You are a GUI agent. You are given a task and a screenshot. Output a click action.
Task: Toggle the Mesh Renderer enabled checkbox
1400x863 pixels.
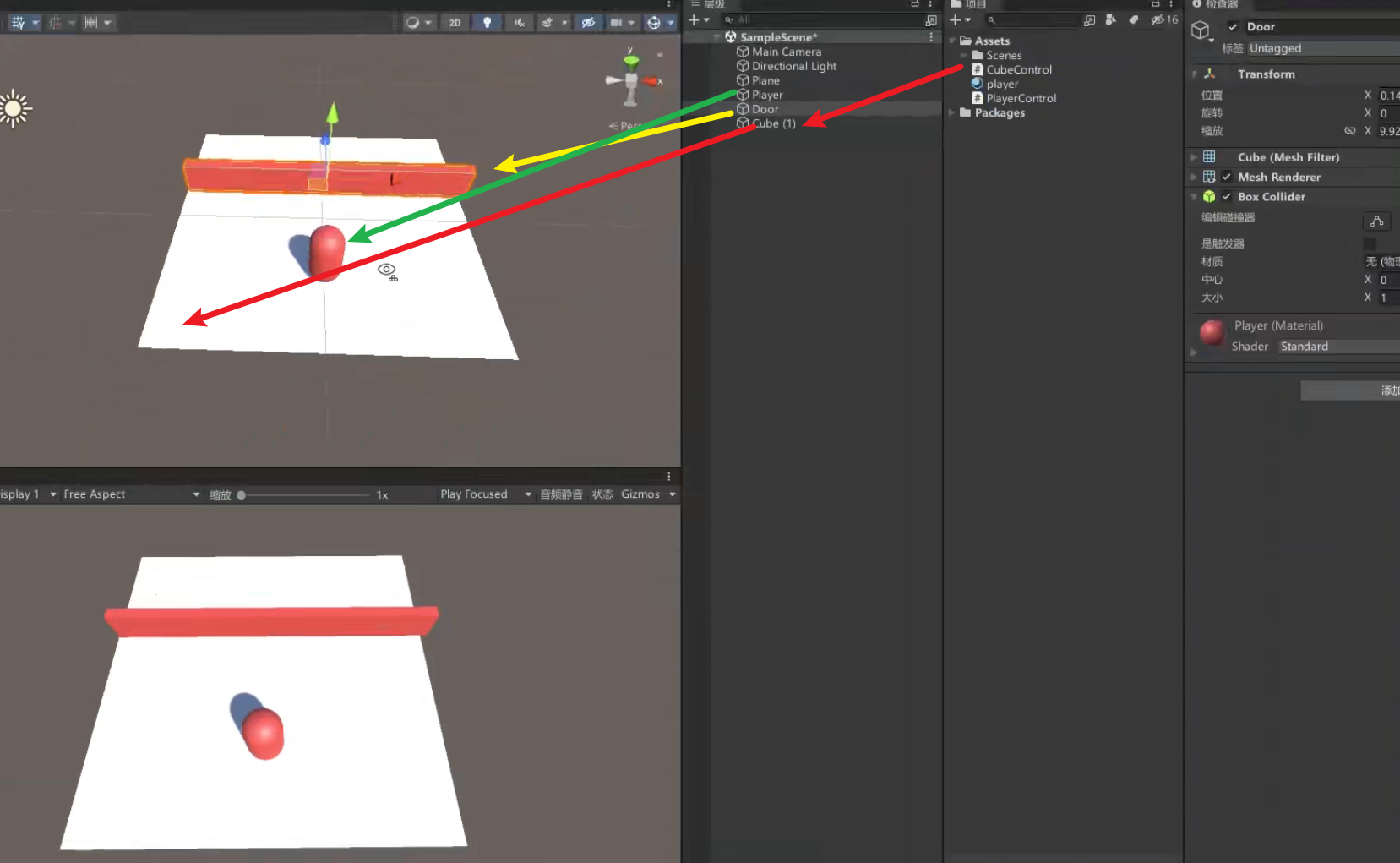pyautogui.click(x=1226, y=177)
